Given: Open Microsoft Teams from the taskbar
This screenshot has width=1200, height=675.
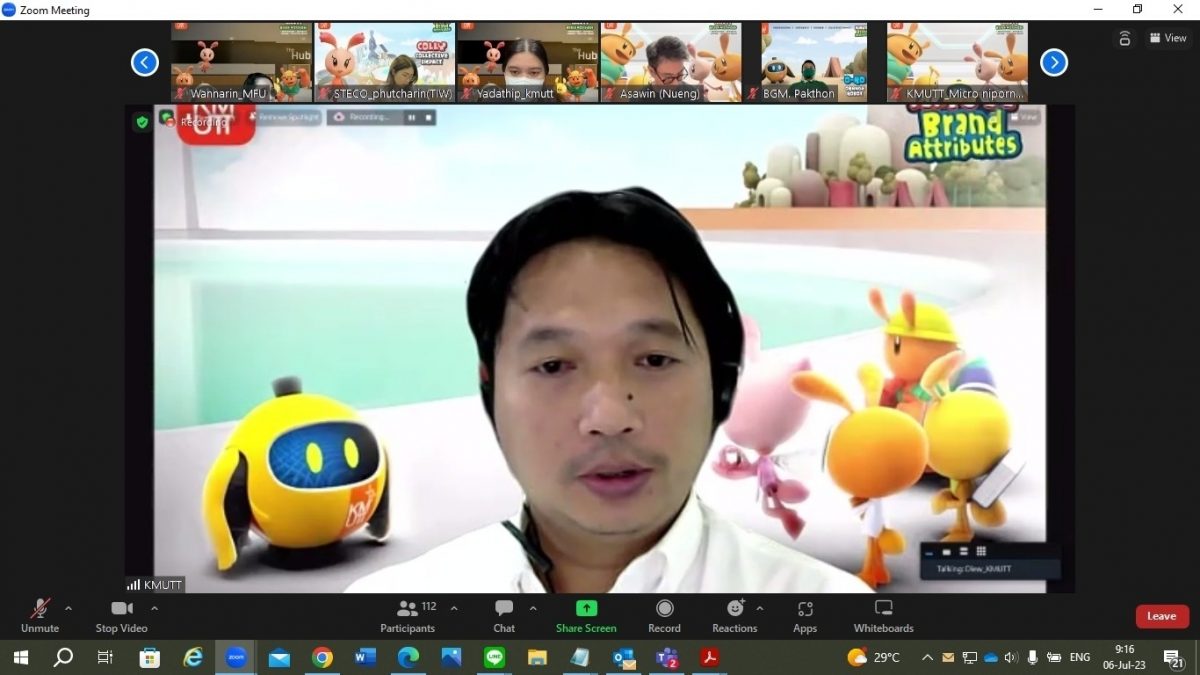Looking at the screenshot, I should click(x=666, y=657).
